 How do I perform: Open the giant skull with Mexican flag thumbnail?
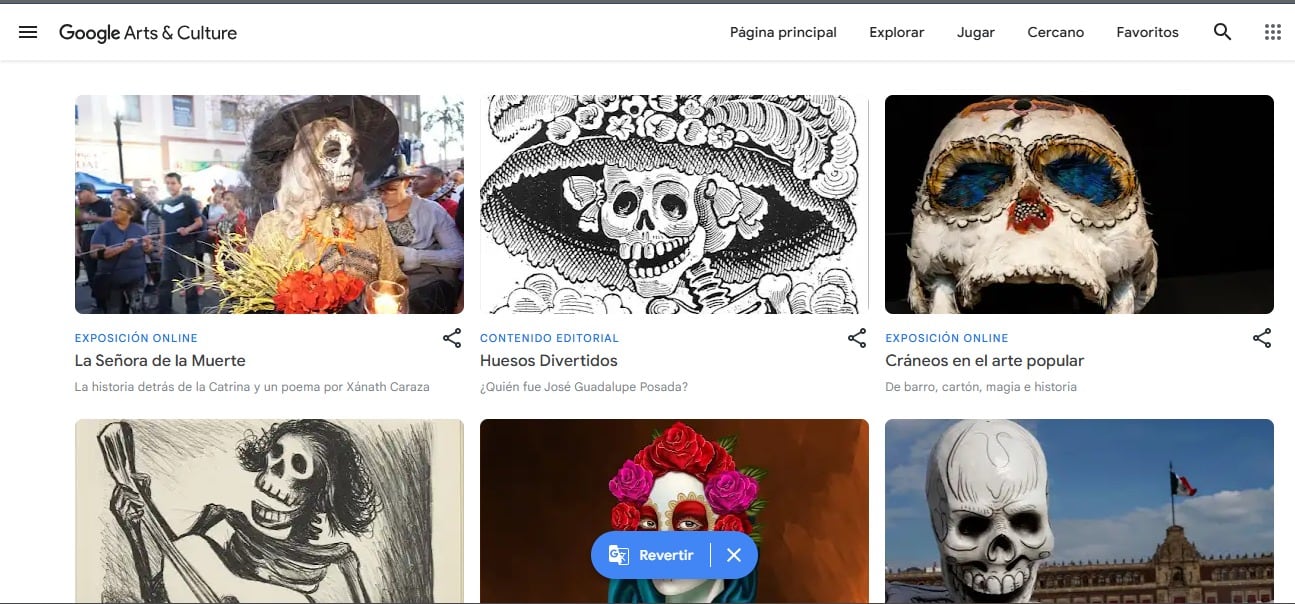pos(1079,510)
